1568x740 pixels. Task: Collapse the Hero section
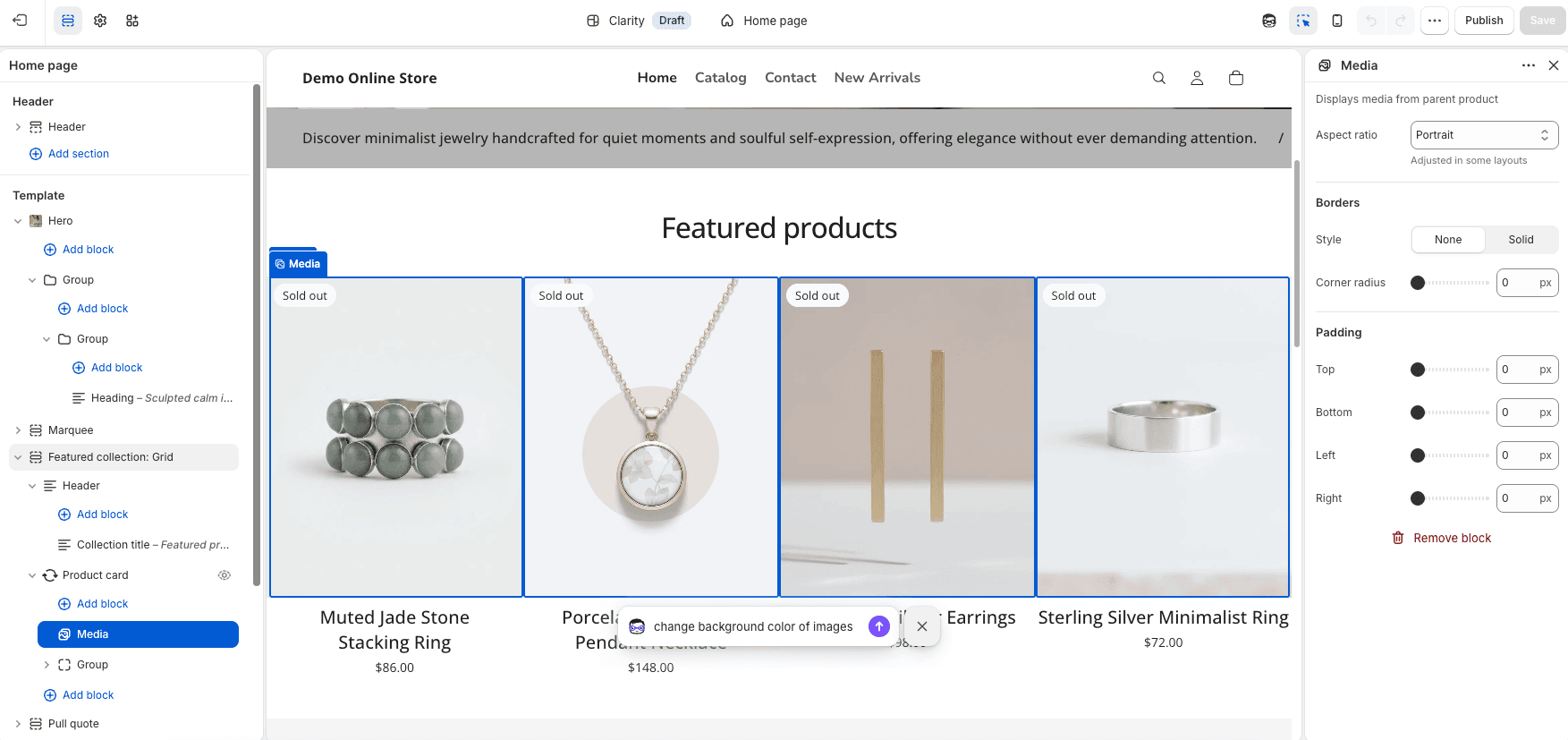click(18, 221)
